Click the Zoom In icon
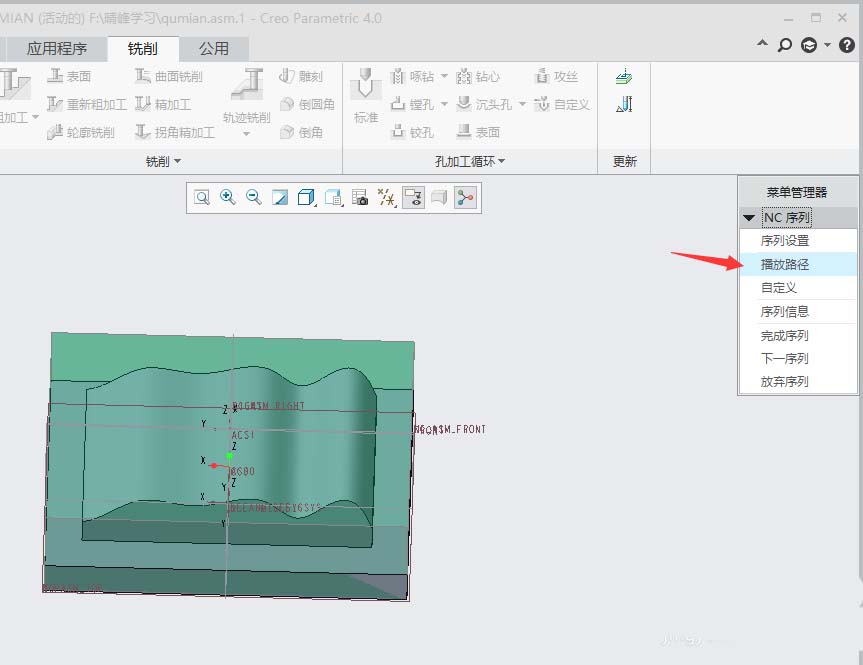863x665 pixels. [228, 197]
